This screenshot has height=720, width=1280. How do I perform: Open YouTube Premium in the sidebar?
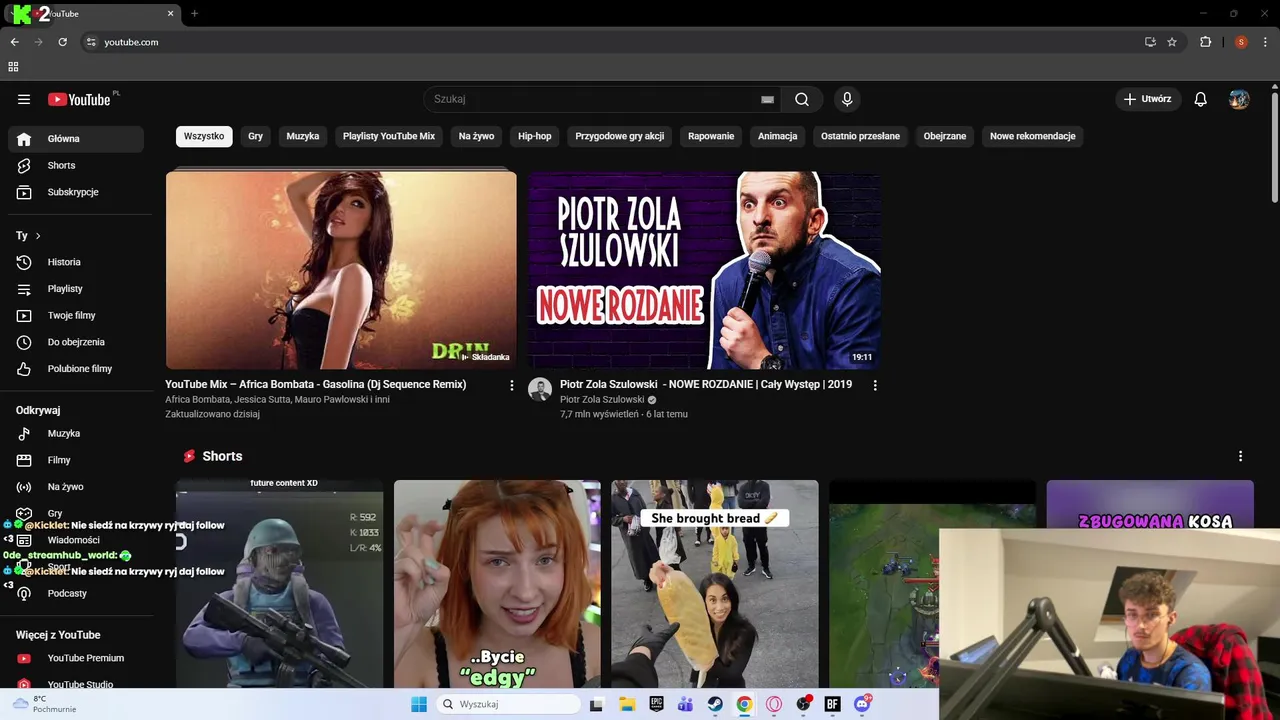(x=76, y=658)
